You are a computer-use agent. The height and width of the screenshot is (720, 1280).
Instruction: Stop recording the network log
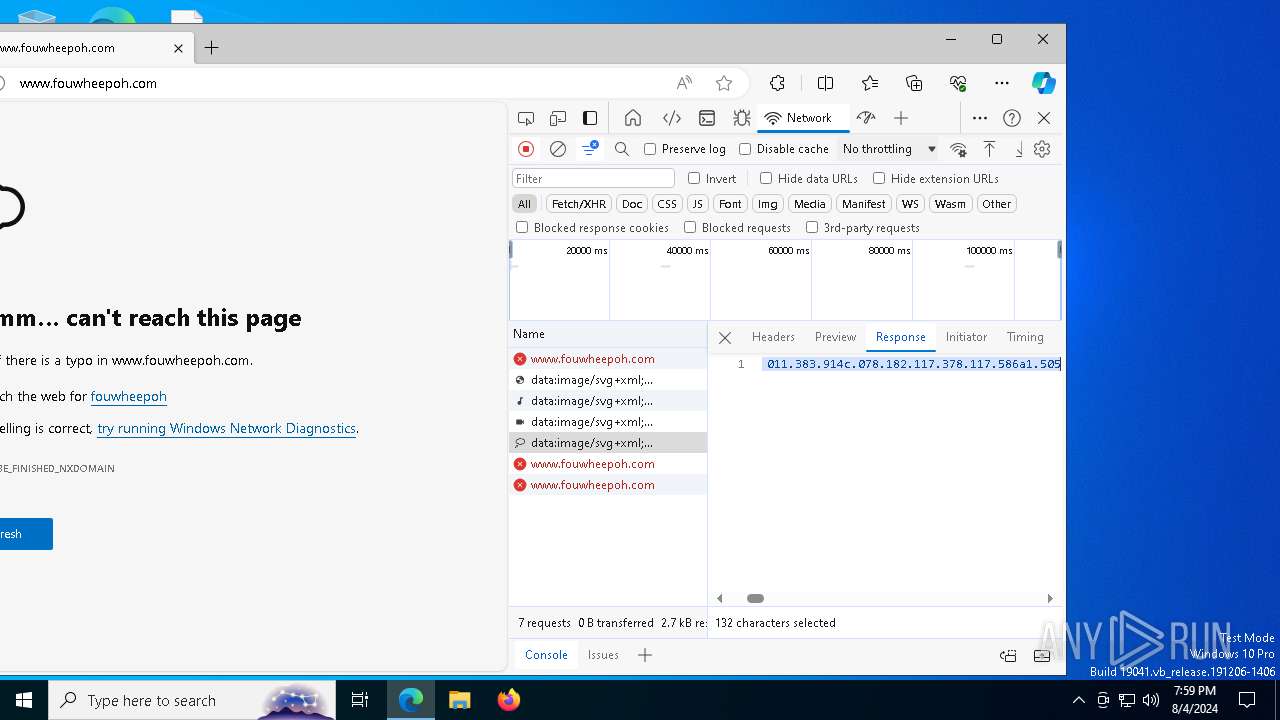point(526,149)
